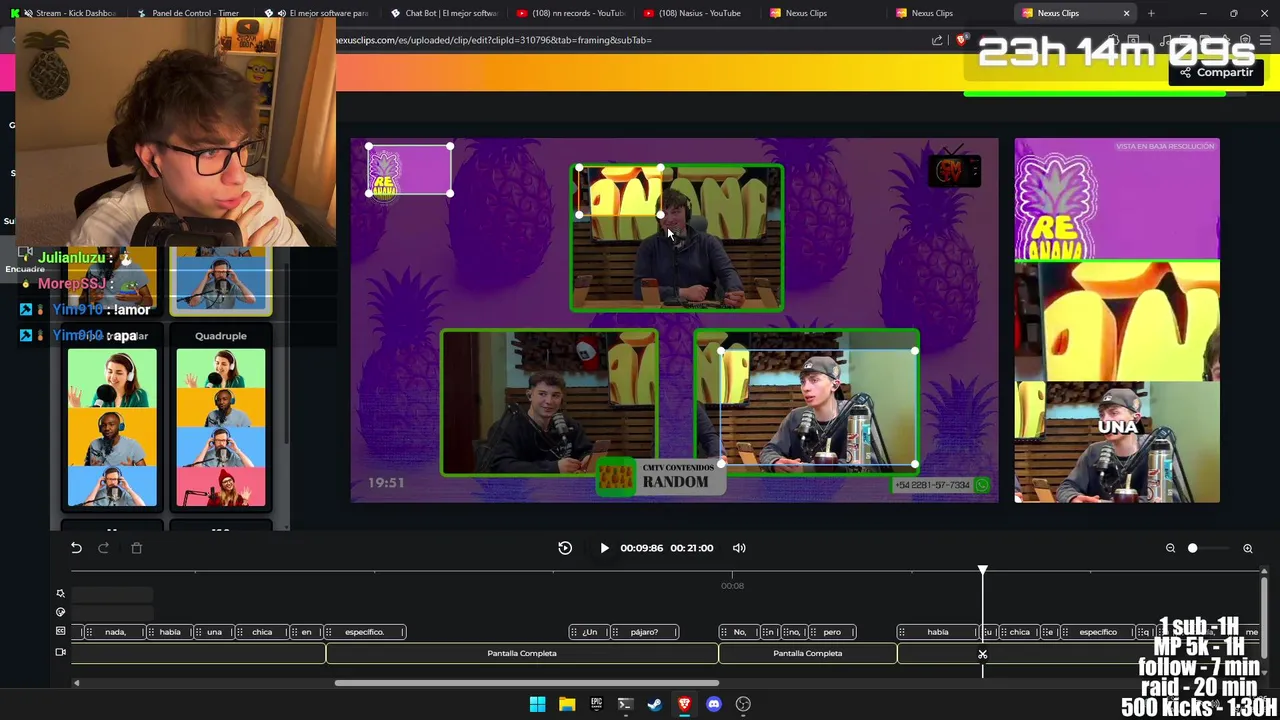The height and width of the screenshot is (720, 1280).
Task: Click the rewind/replay clip icon
Action: coord(565,548)
